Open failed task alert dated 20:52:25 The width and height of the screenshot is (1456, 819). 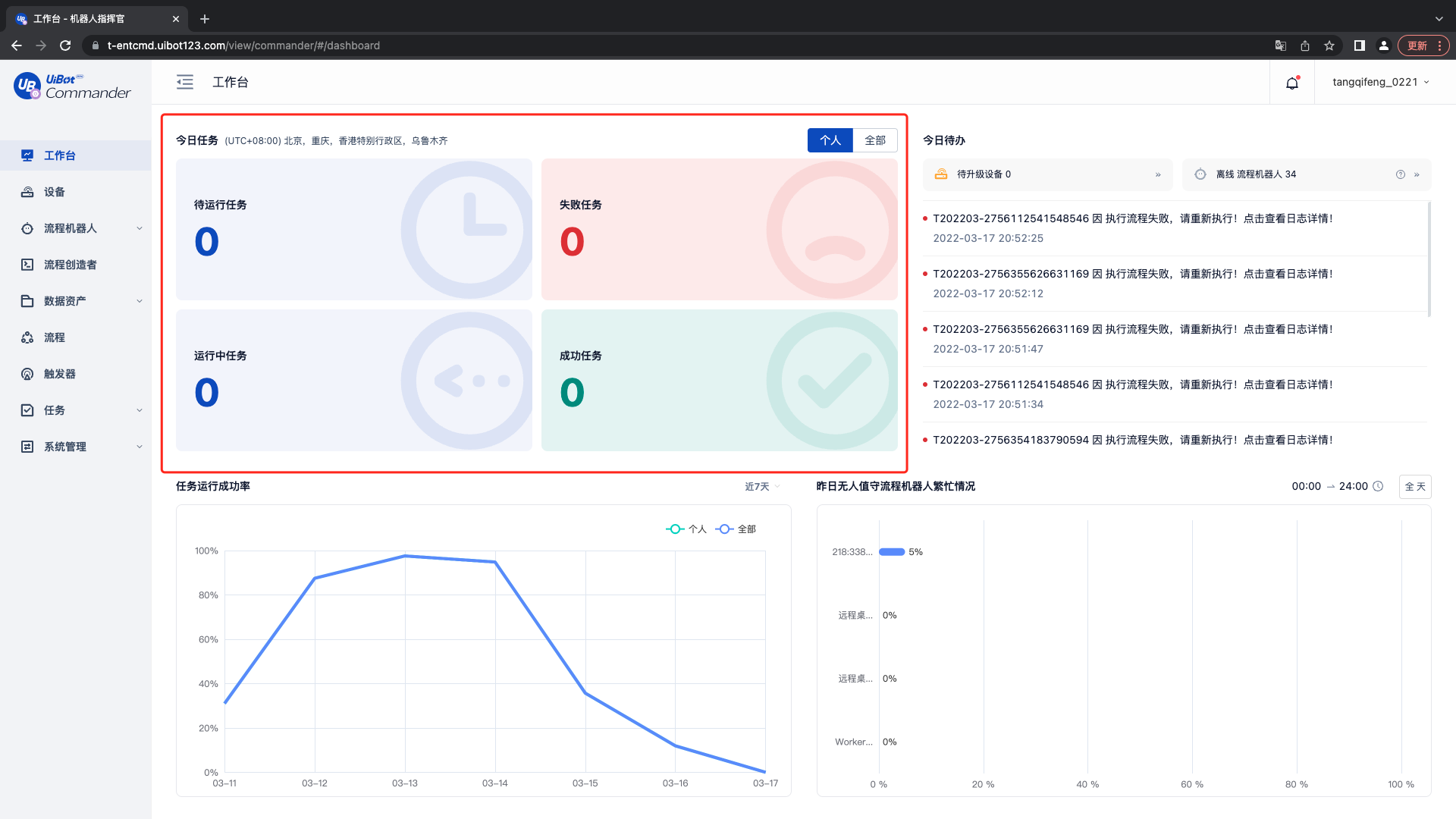pyautogui.click(x=1174, y=227)
